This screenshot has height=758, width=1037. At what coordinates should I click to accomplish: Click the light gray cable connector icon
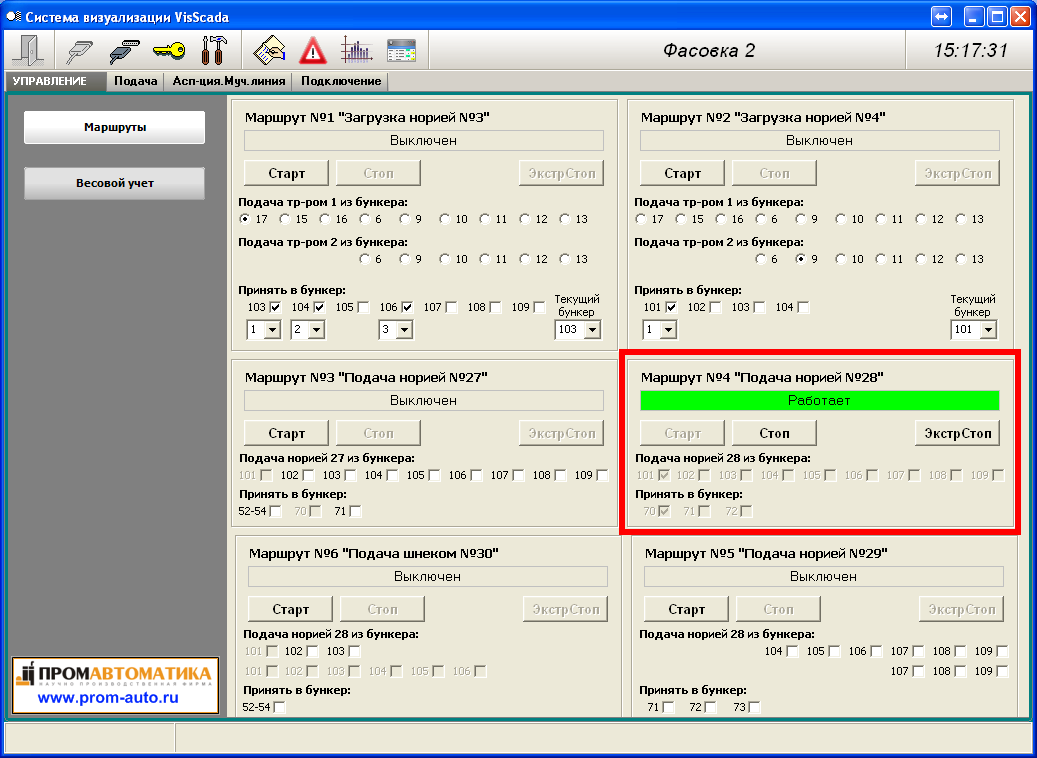coord(78,50)
